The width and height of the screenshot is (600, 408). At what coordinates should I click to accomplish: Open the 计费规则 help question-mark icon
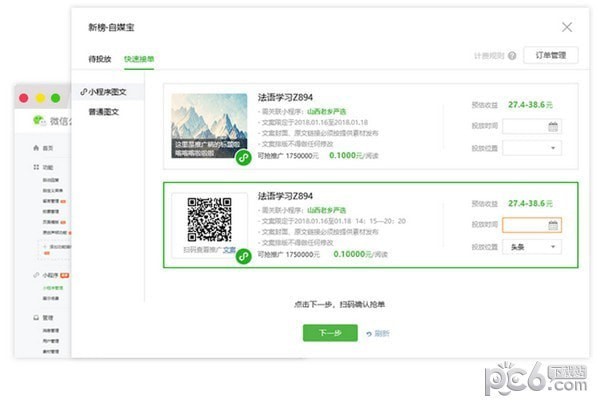(x=512, y=56)
